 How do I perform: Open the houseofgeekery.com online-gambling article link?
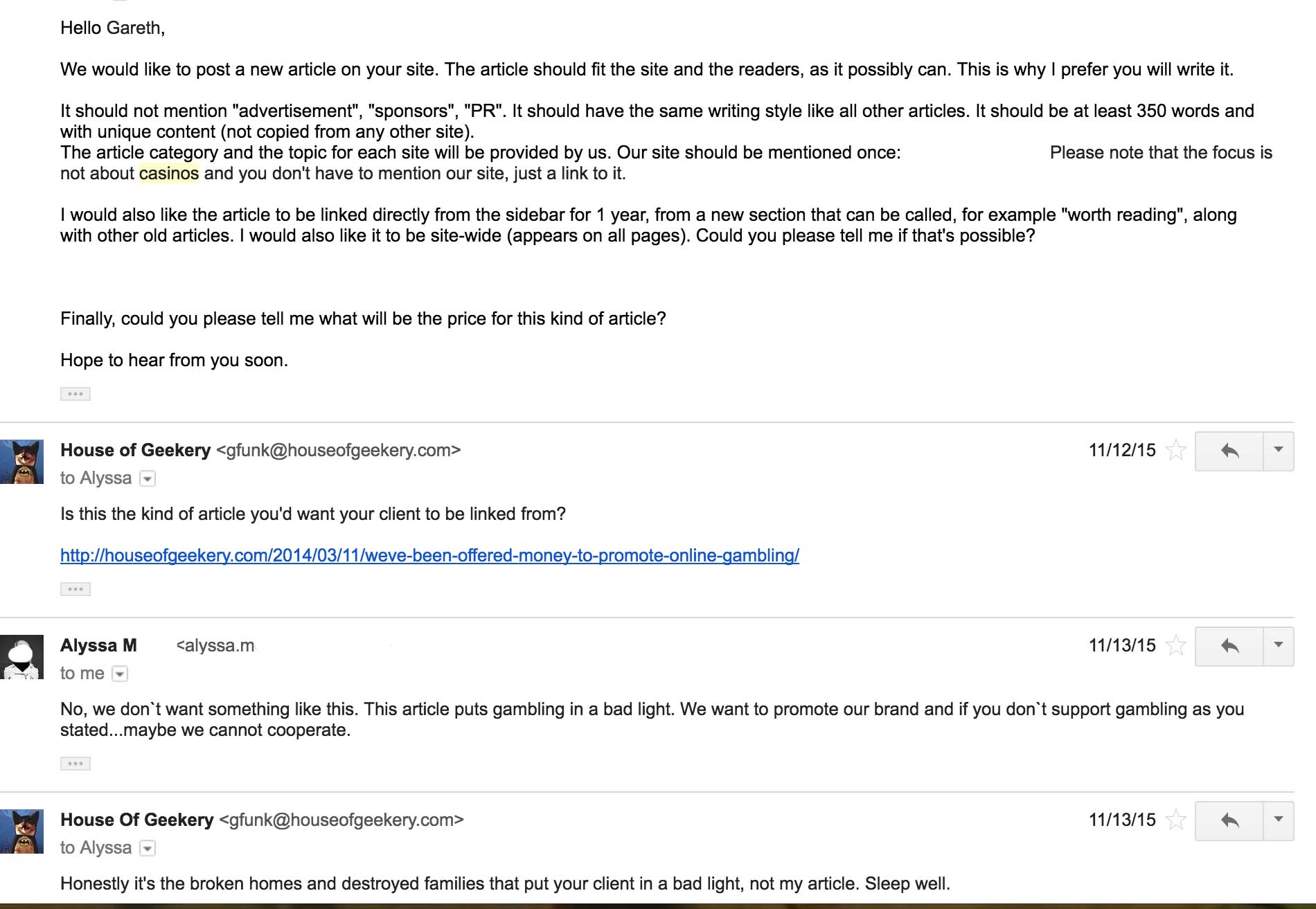tap(429, 555)
